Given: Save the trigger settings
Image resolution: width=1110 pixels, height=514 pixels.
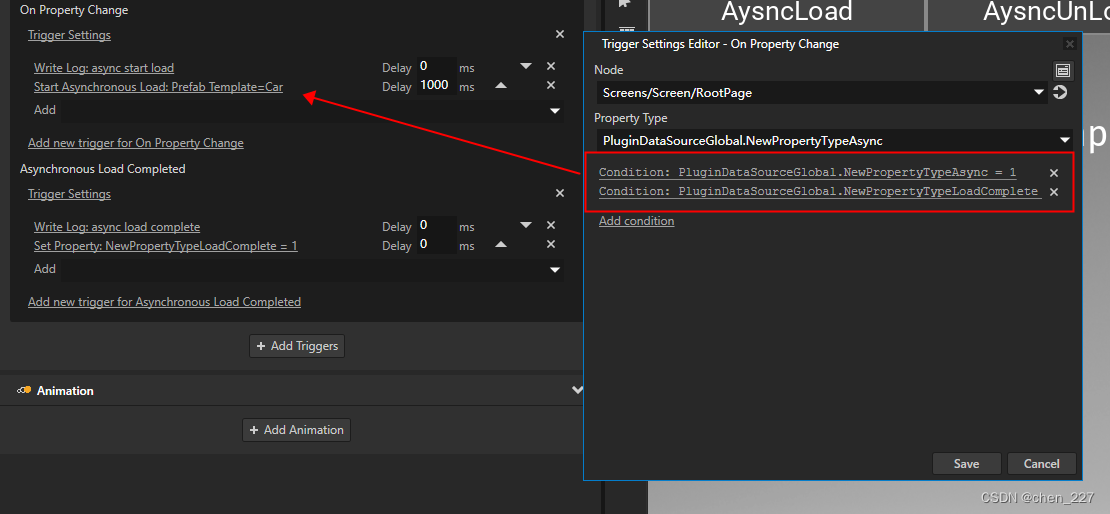Looking at the screenshot, I should (x=966, y=464).
